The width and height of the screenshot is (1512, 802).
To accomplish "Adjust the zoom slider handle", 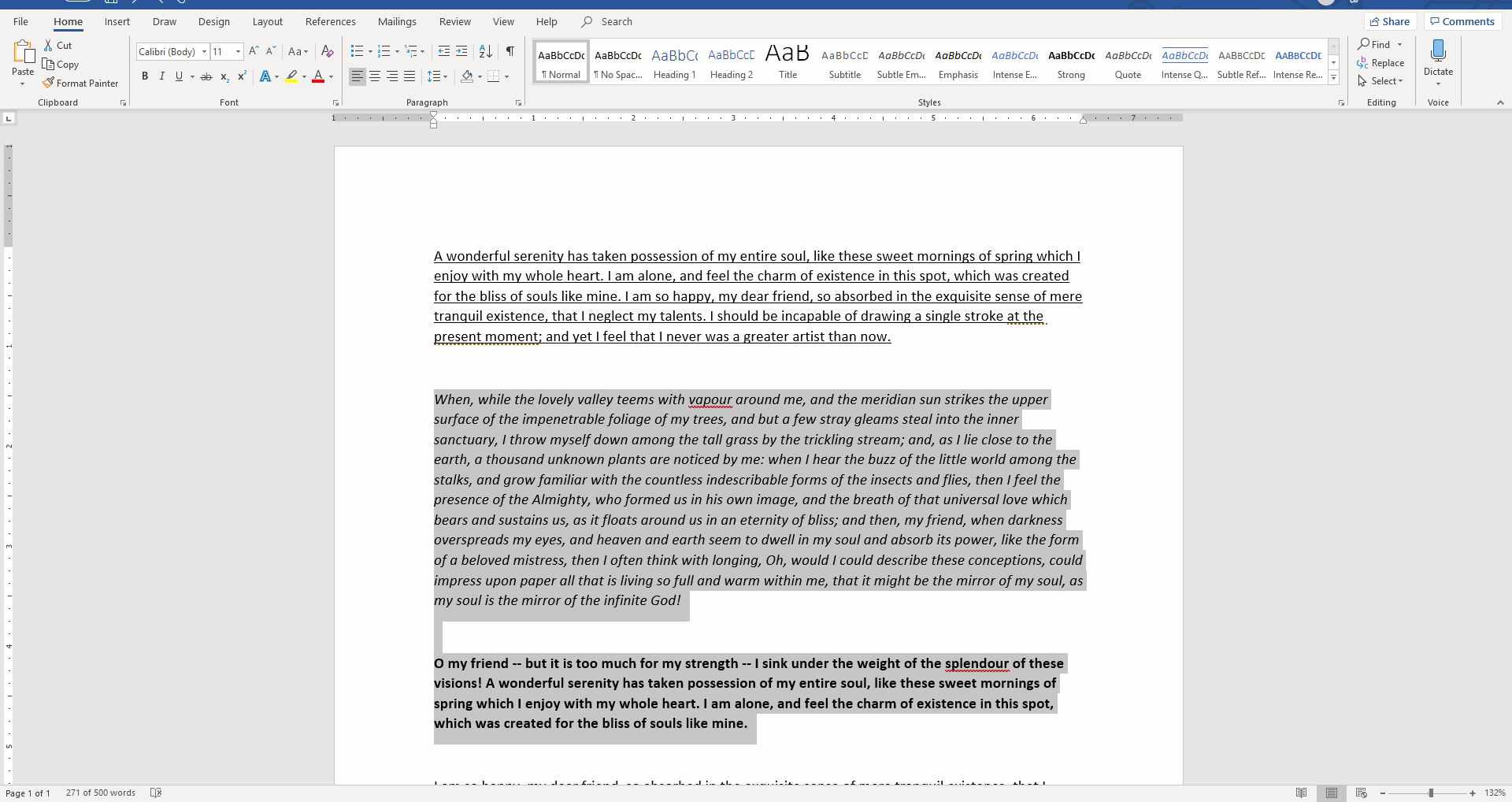I will tap(1431, 793).
